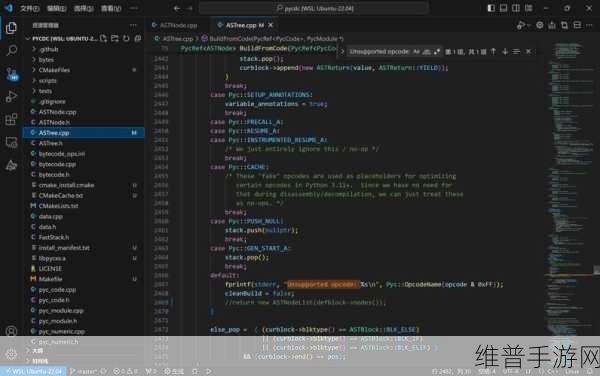Click the settings gear in editor toolbar

coord(540,25)
